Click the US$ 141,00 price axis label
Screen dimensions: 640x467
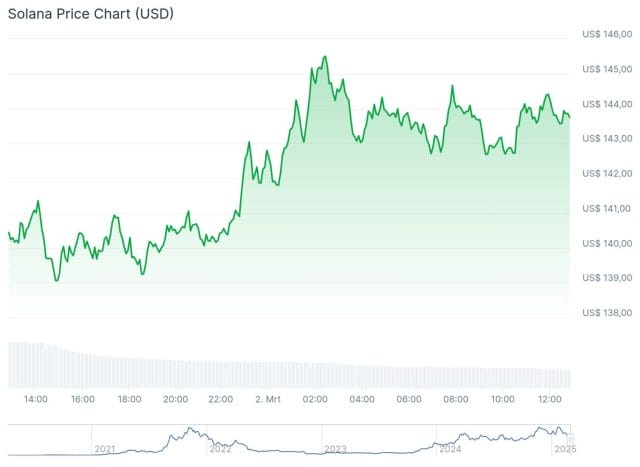coord(606,208)
